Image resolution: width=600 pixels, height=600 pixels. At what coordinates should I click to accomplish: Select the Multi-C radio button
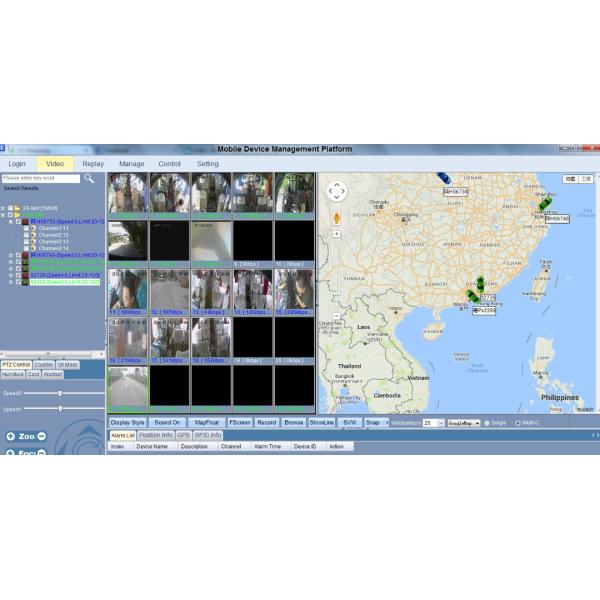(517, 423)
